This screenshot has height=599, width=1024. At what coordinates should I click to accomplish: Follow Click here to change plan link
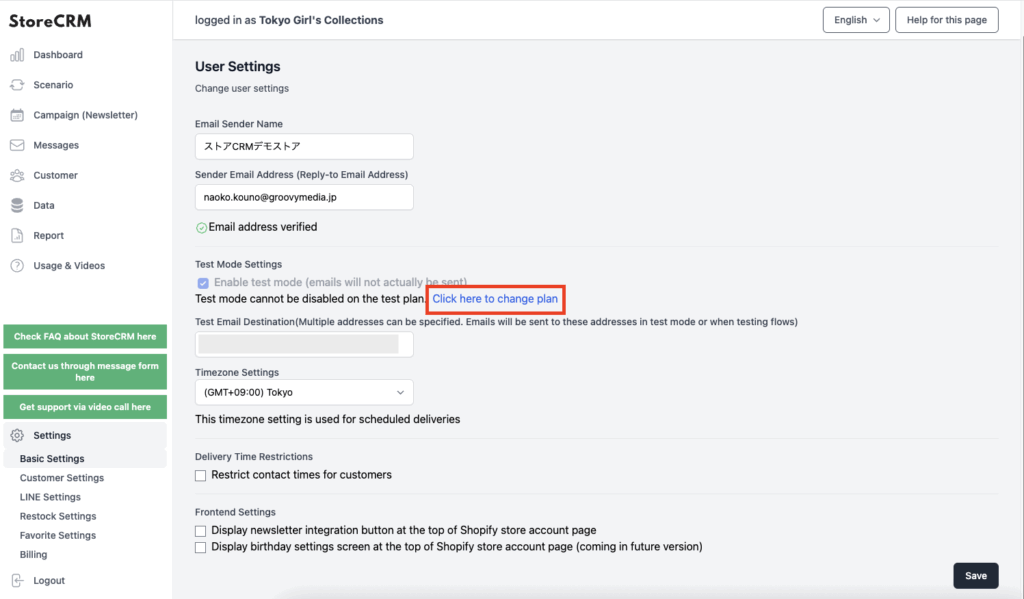[x=495, y=299]
